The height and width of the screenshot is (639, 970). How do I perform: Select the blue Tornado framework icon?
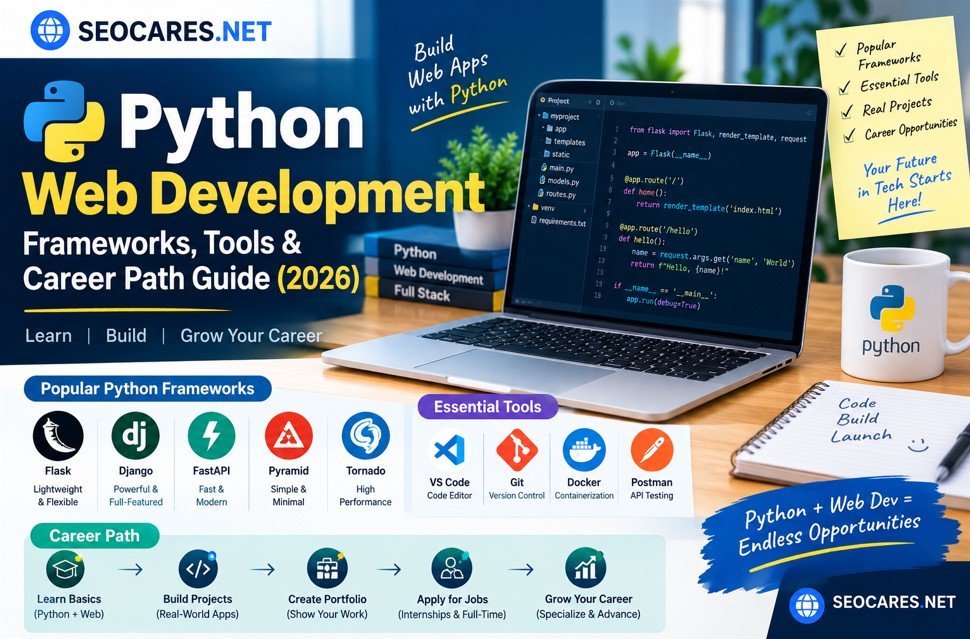[x=366, y=436]
